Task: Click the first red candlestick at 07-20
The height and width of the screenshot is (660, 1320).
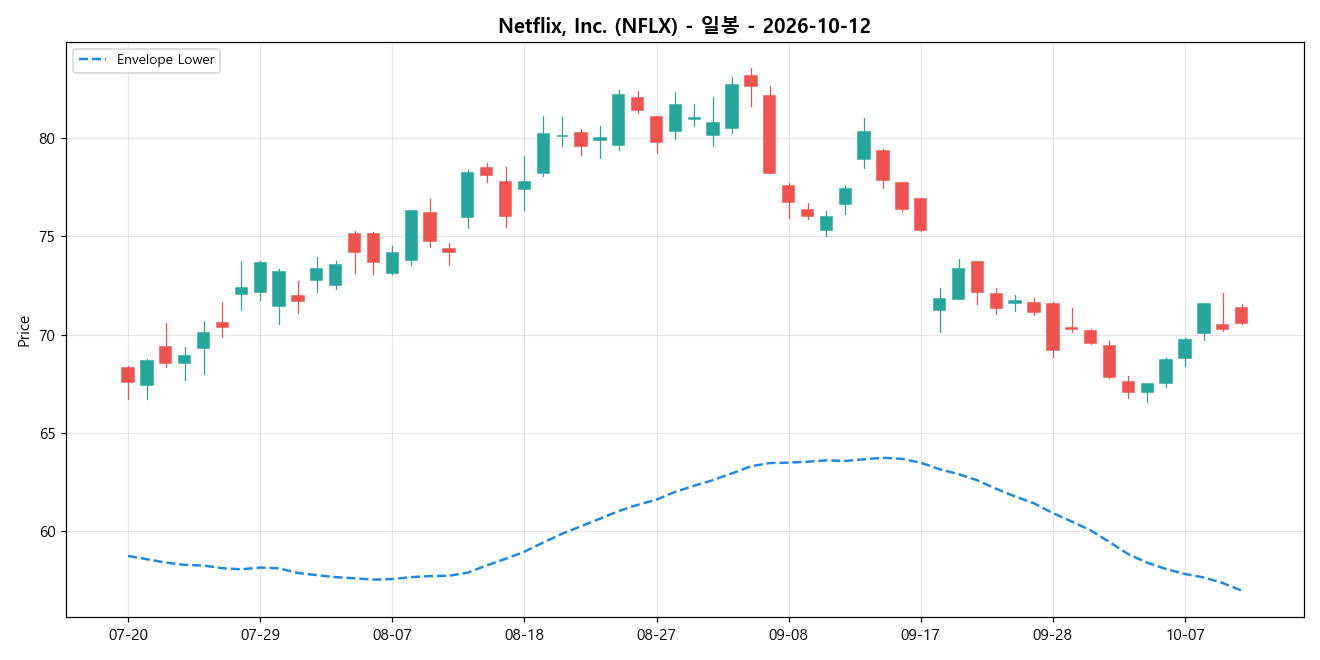Action: pos(128,375)
